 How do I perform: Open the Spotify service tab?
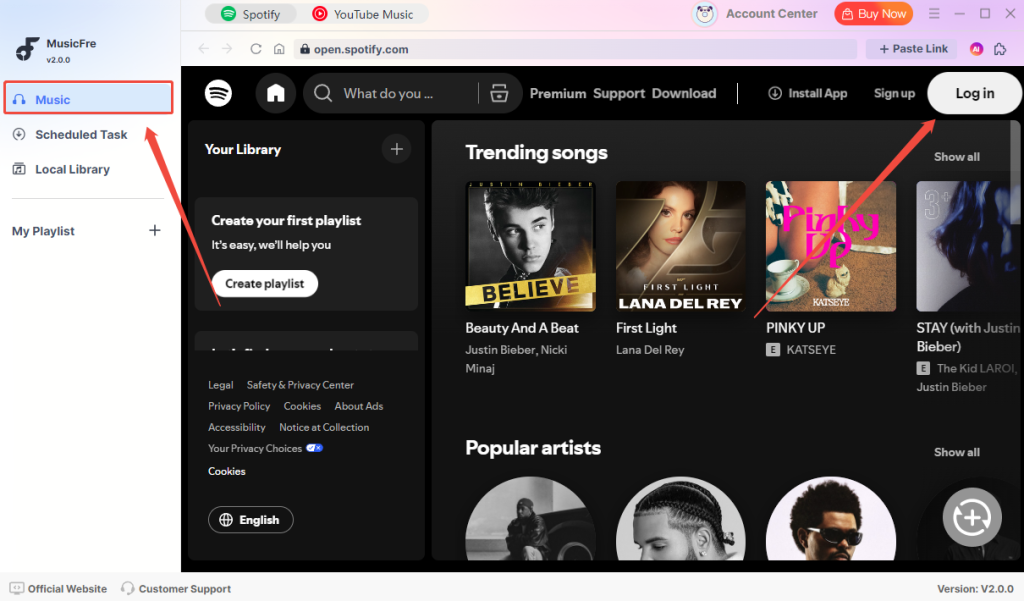pos(251,14)
